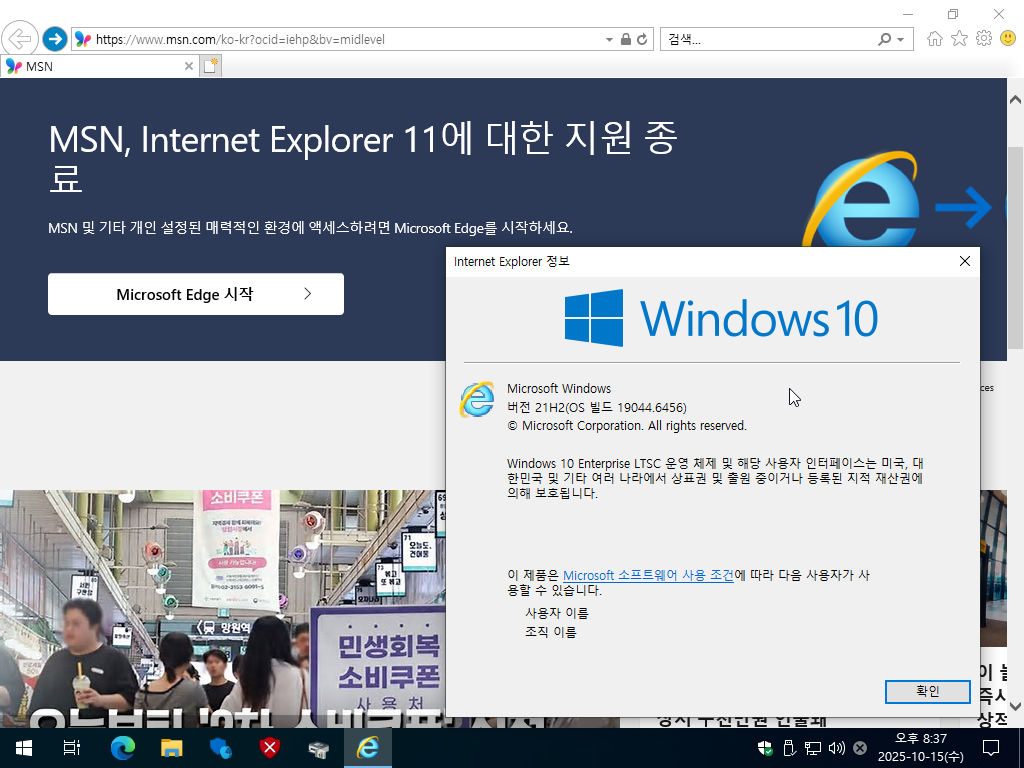This screenshot has height=768, width=1024.
Task: Click the smiley feedback icon
Action: (1008, 39)
